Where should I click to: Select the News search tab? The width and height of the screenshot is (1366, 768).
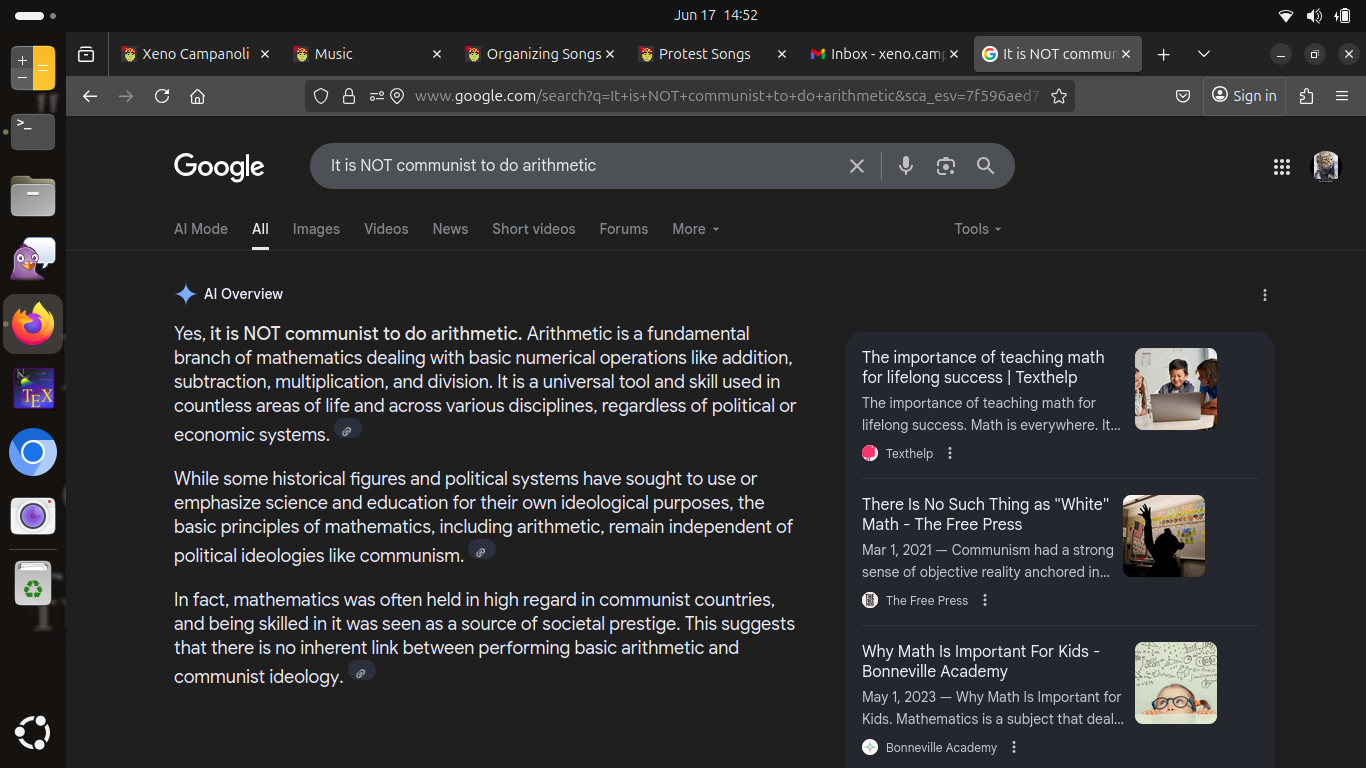click(450, 229)
